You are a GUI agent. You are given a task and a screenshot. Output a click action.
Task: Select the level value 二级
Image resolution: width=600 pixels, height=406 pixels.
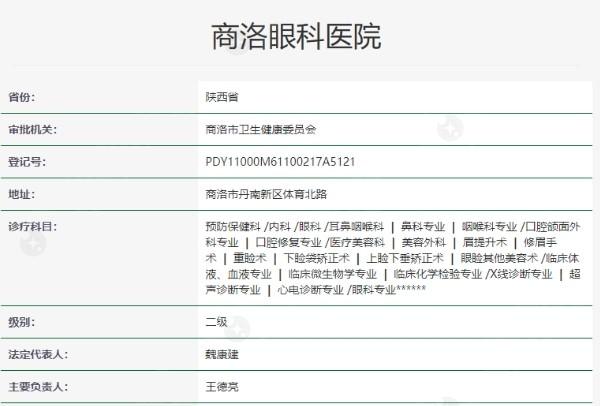click(217, 322)
